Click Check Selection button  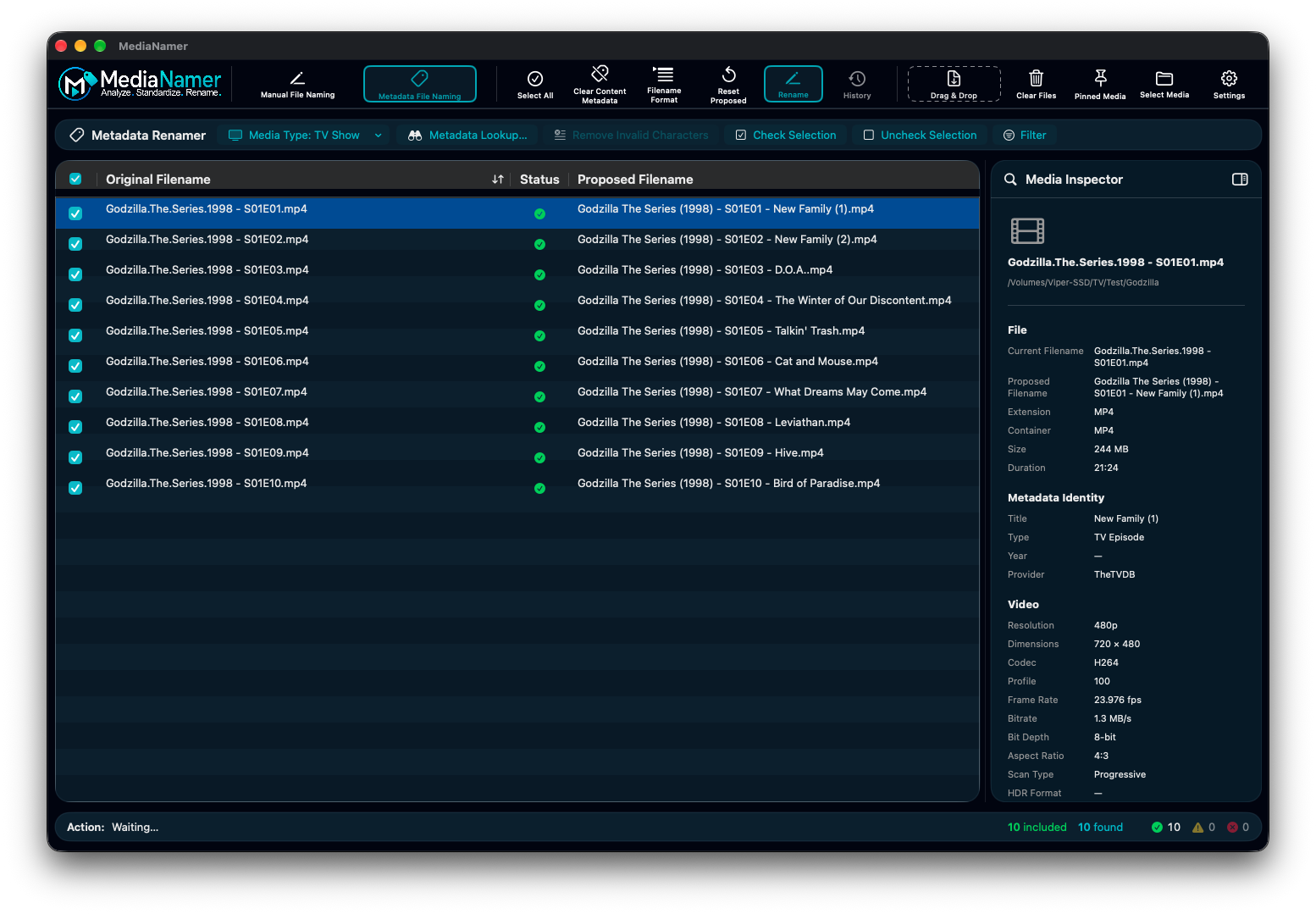click(x=785, y=135)
